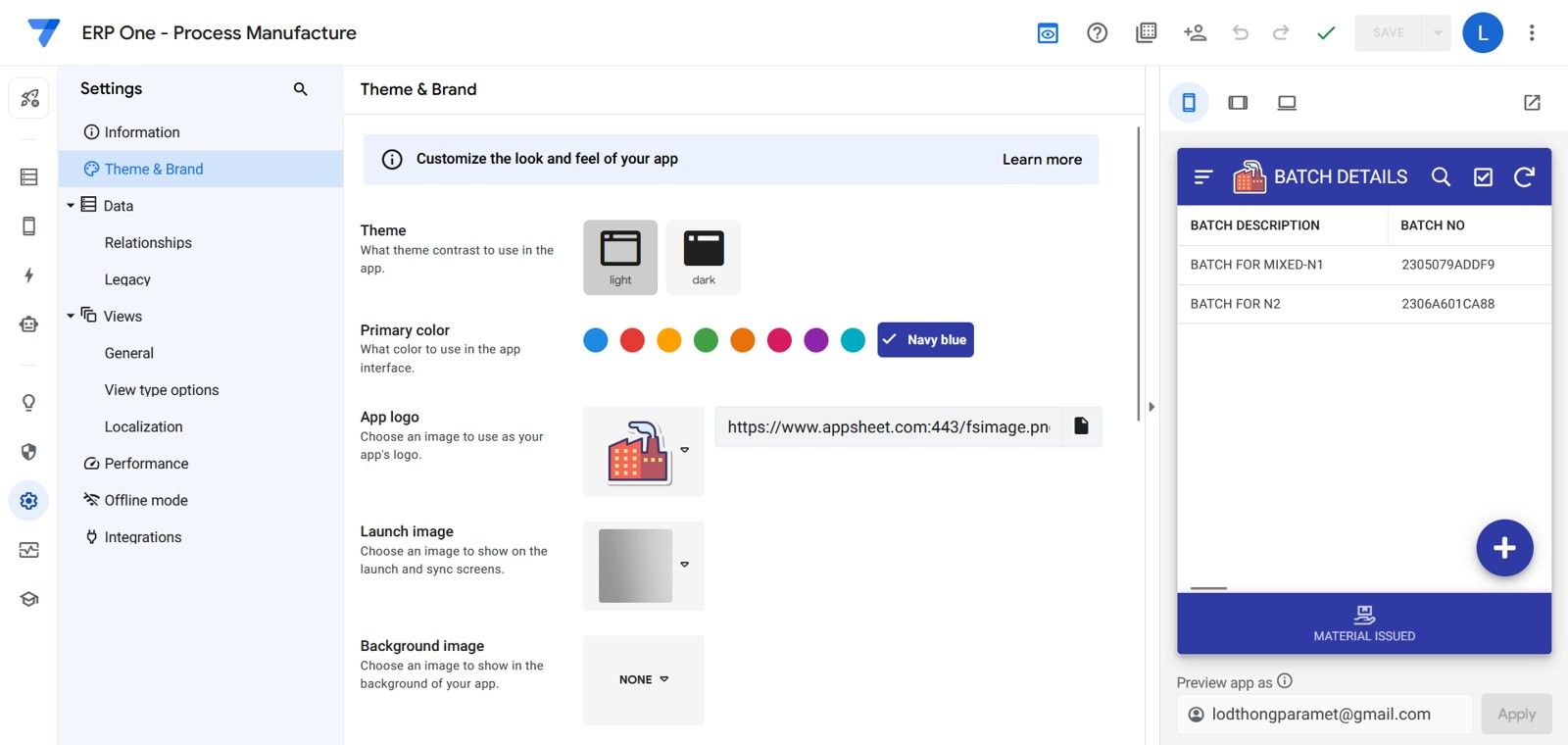Switch preview to mobile phone view
The height and width of the screenshot is (745, 1568).
1189,103
